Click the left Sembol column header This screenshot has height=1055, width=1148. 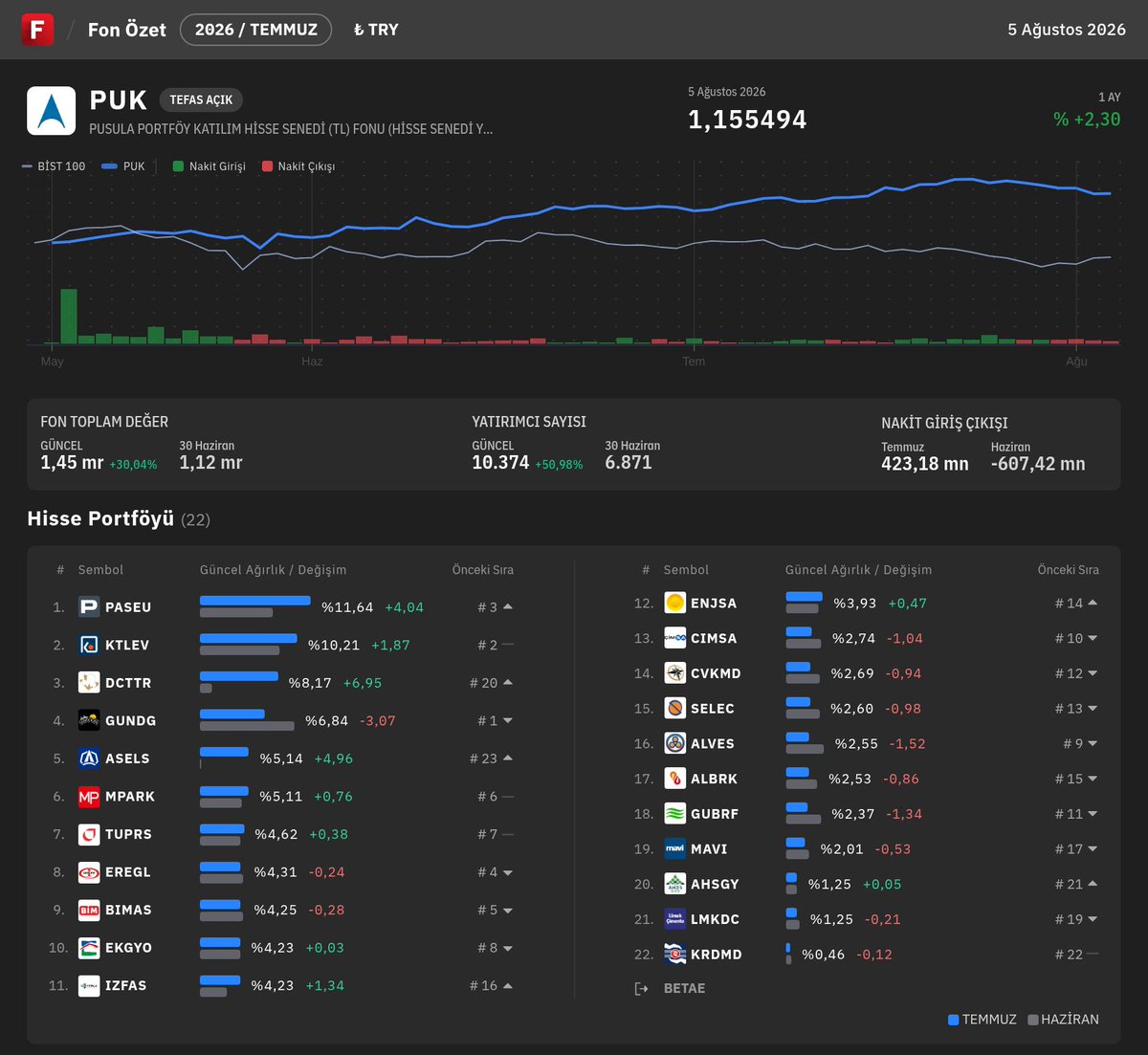pos(100,570)
